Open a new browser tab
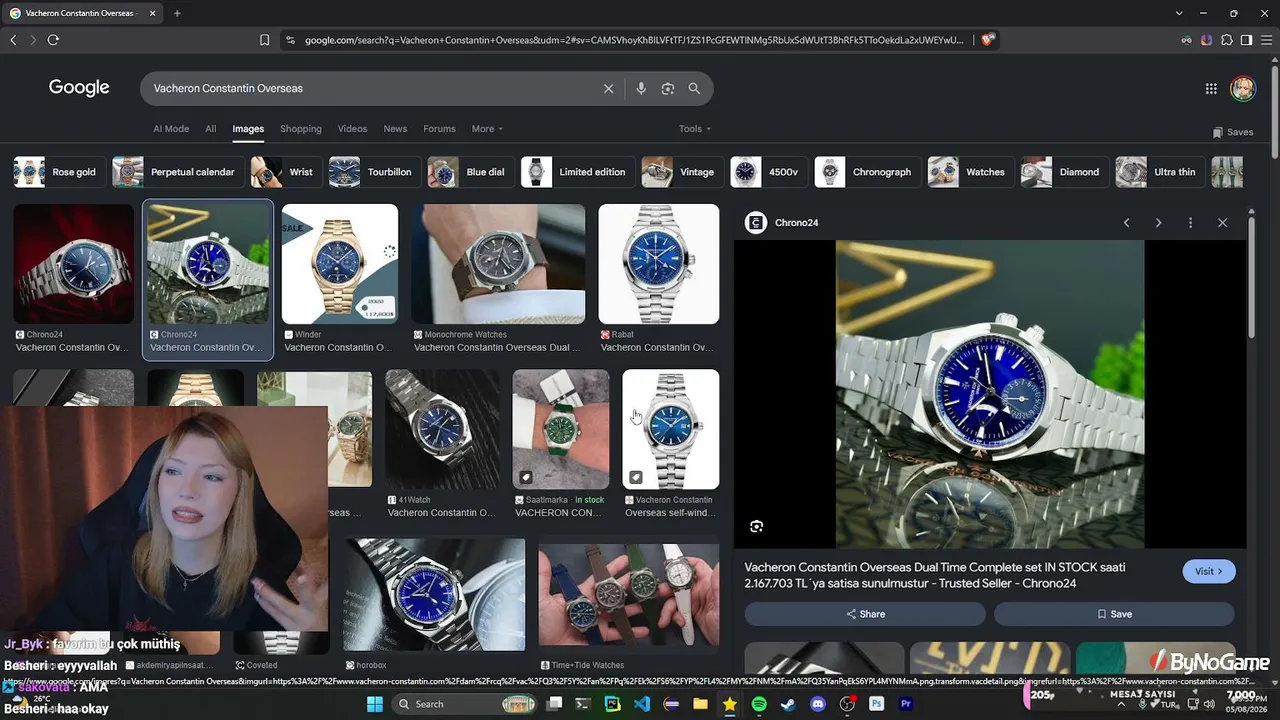1280x720 pixels. pyautogui.click(x=177, y=13)
